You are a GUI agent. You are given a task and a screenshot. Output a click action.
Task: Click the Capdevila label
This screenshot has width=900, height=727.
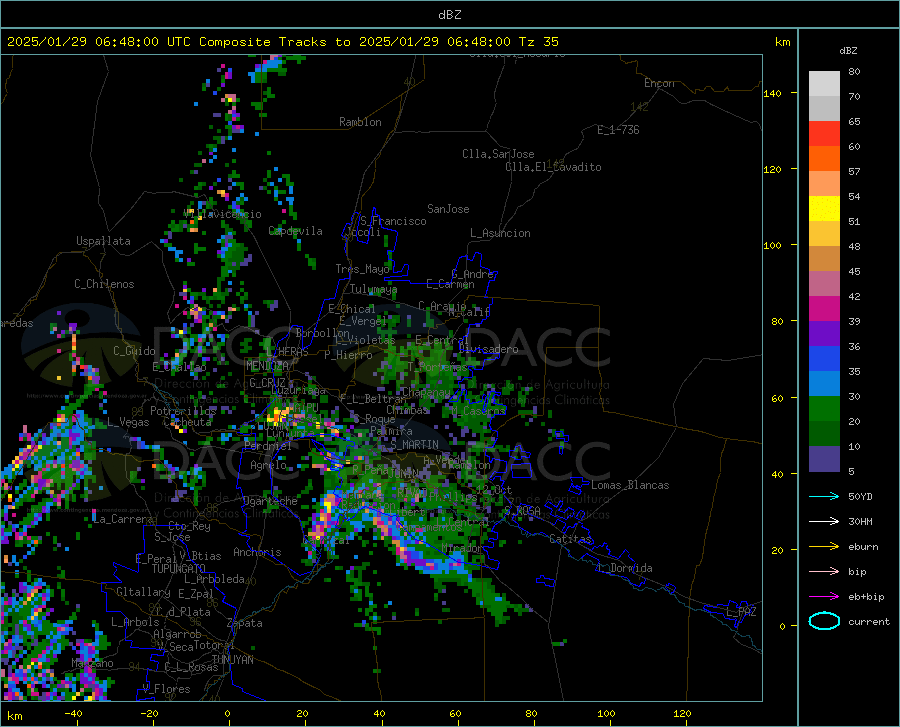tap(295, 231)
